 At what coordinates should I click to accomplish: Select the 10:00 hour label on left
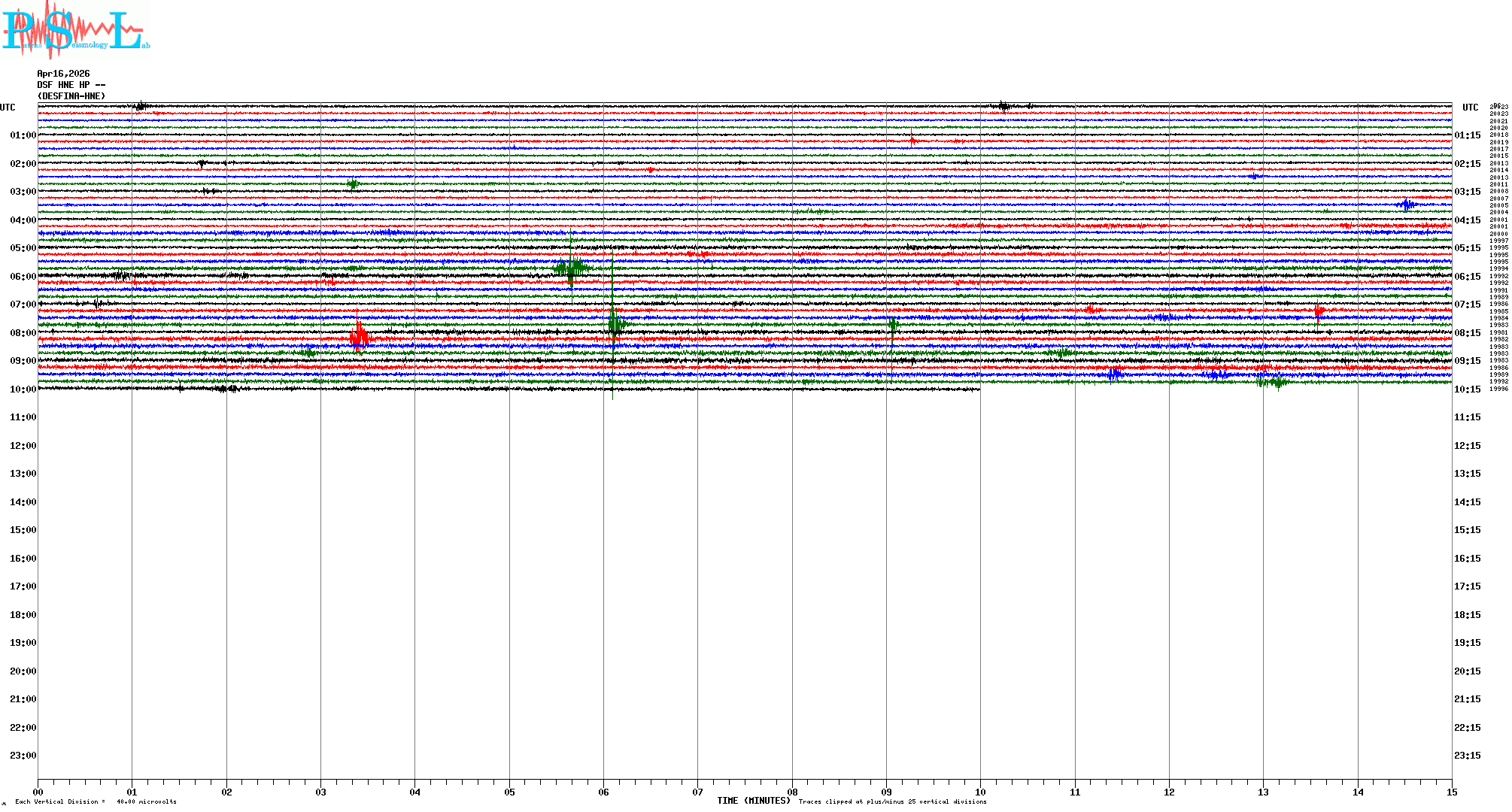[23, 389]
